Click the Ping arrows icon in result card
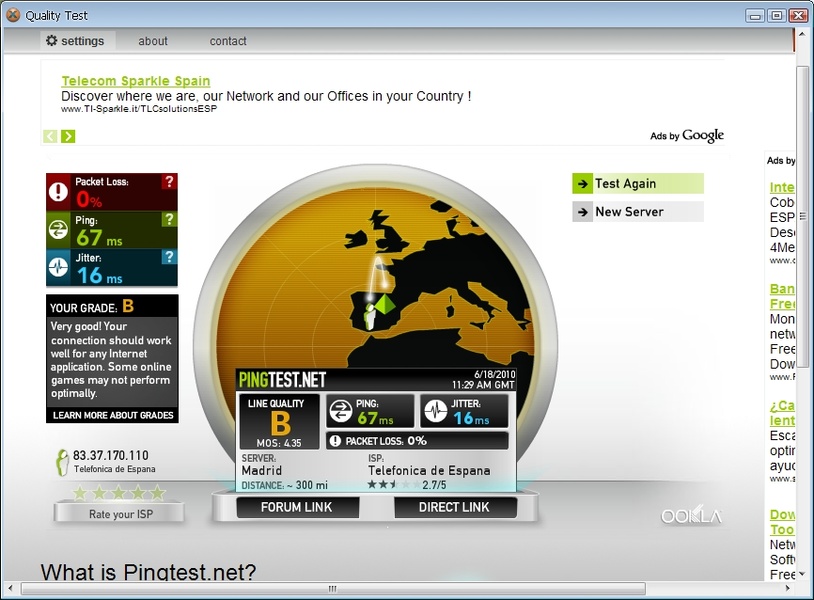This screenshot has width=814, height=600. coord(341,411)
